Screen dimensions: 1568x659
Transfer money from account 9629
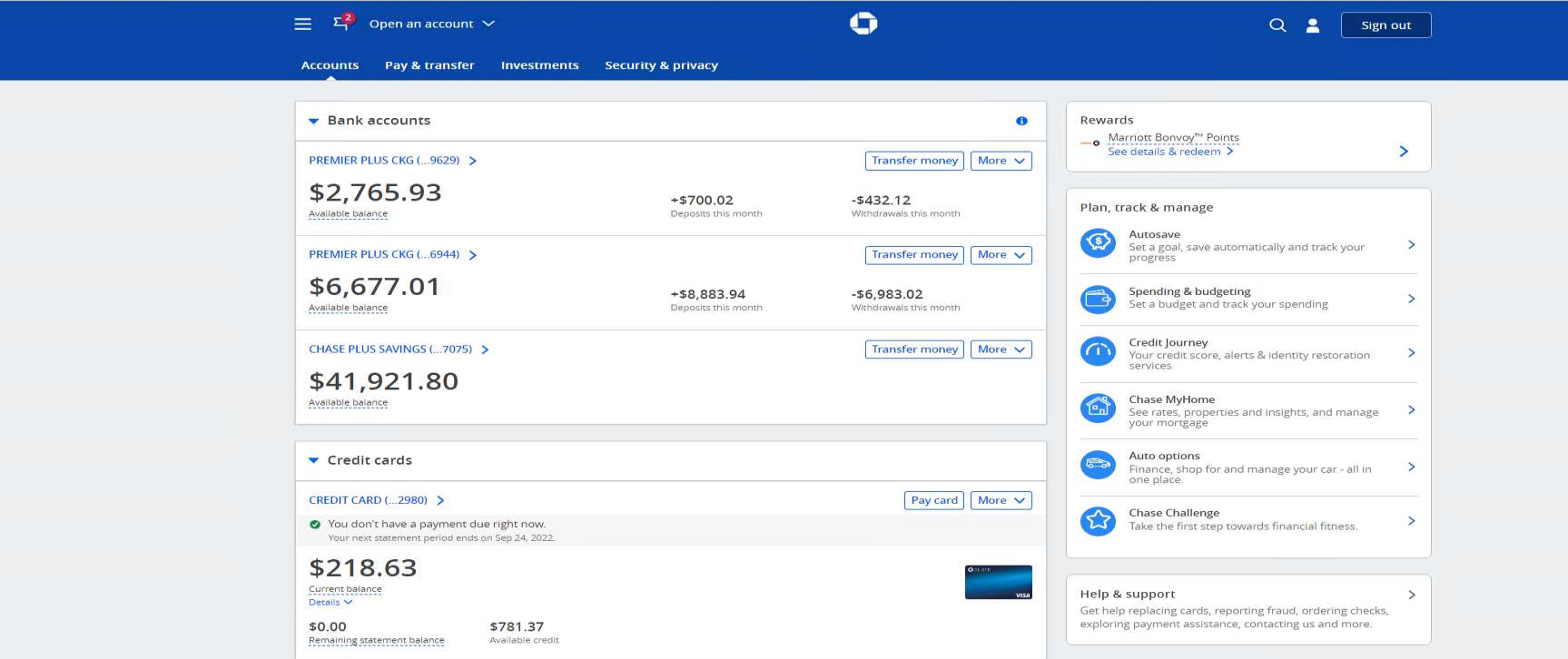(x=914, y=161)
